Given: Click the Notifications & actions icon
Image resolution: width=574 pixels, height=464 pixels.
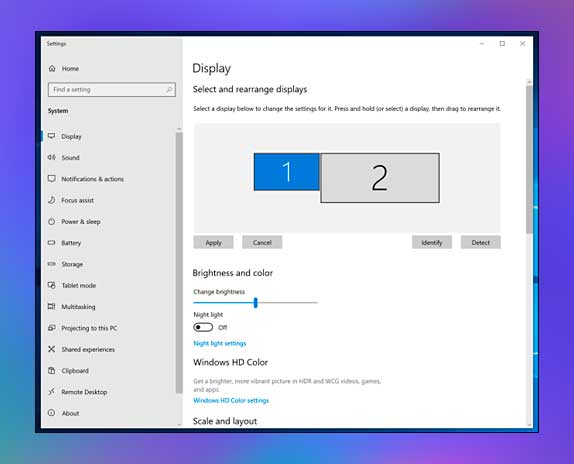Looking at the screenshot, I should pos(52,179).
